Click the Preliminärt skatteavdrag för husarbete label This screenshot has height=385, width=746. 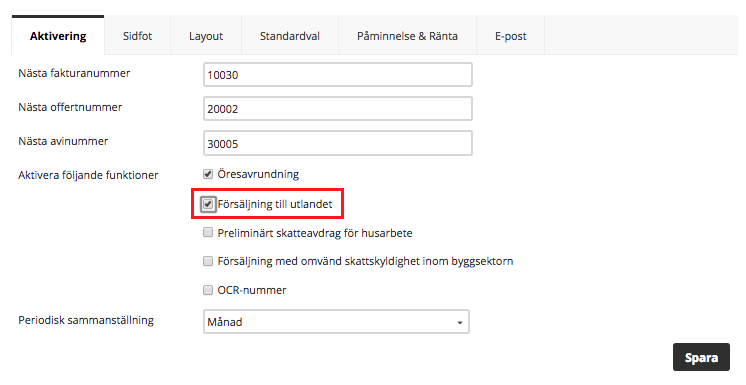coord(315,233)
